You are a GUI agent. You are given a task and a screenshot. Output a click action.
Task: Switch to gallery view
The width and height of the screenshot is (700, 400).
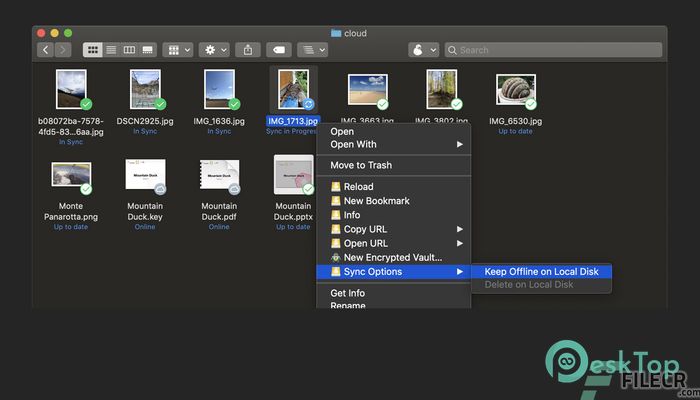click(148, 50)
